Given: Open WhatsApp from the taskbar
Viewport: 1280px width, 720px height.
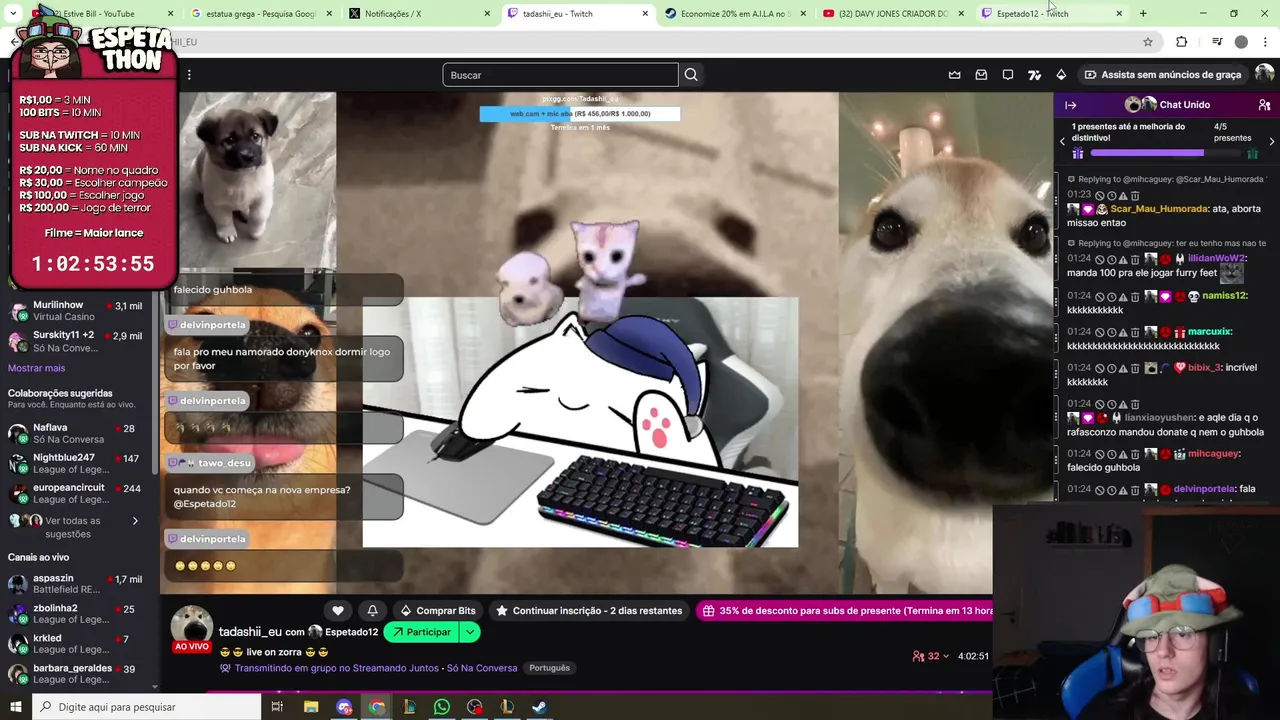Looking at the screenshot, I should click(x=442, y=707).
